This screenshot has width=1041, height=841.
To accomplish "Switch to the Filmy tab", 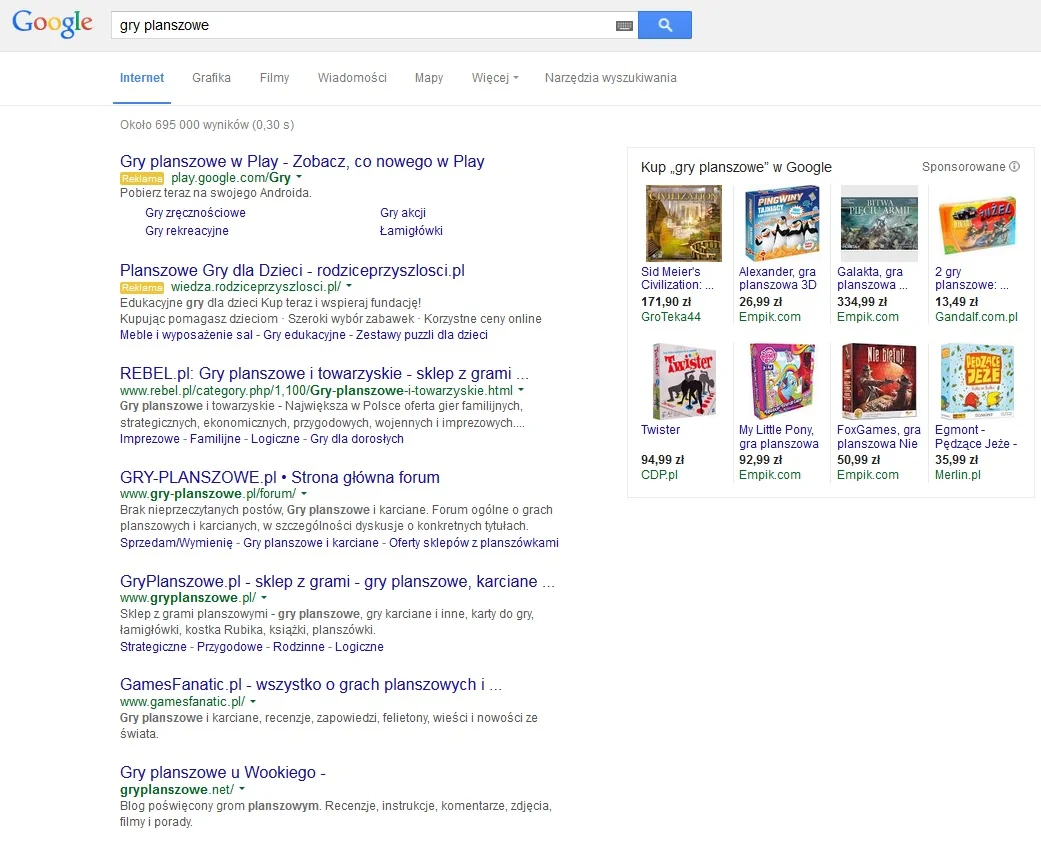I will [274, 78].
